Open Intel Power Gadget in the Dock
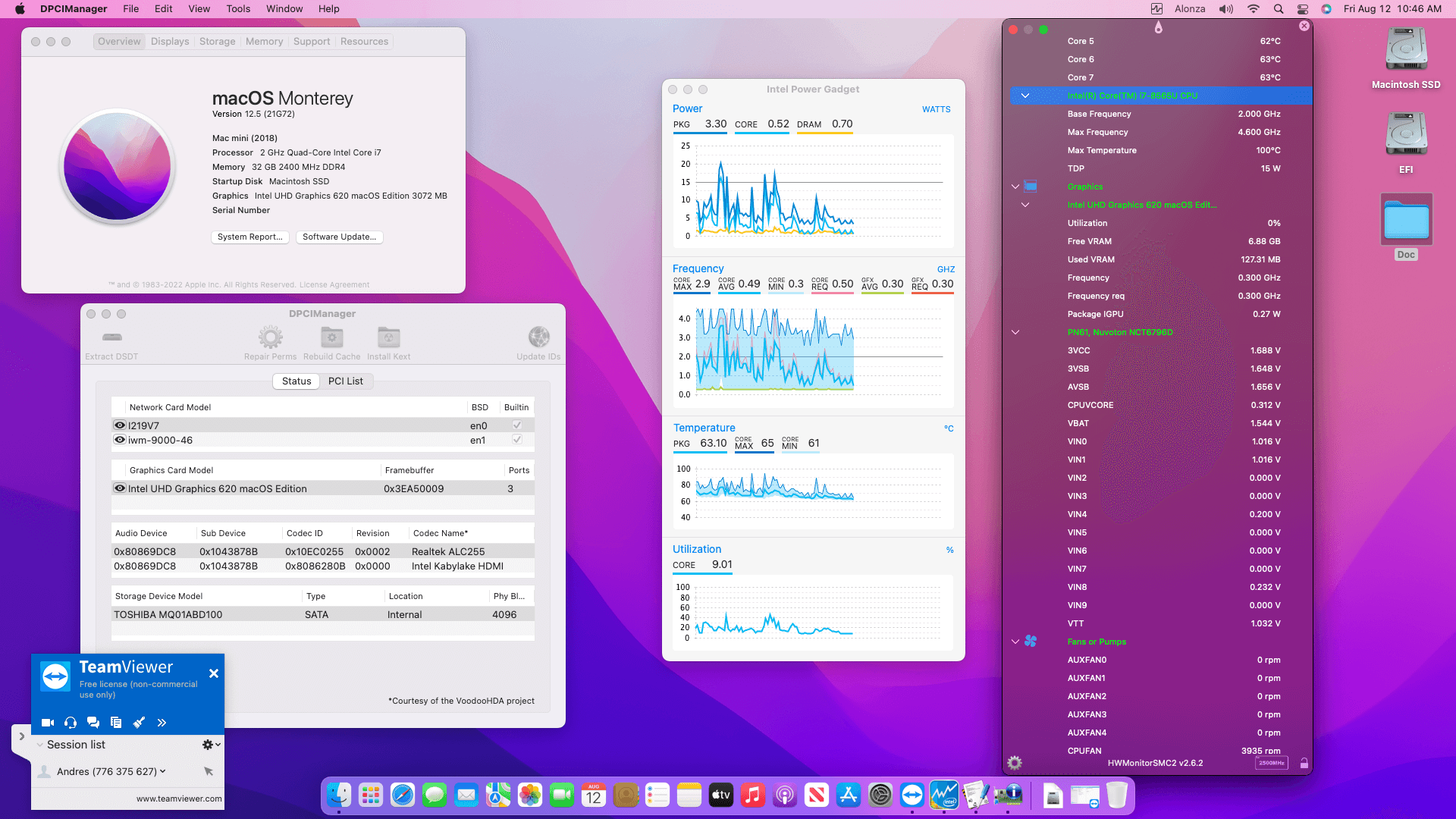This screenshot has width=1456, height=819. [944, 795]
